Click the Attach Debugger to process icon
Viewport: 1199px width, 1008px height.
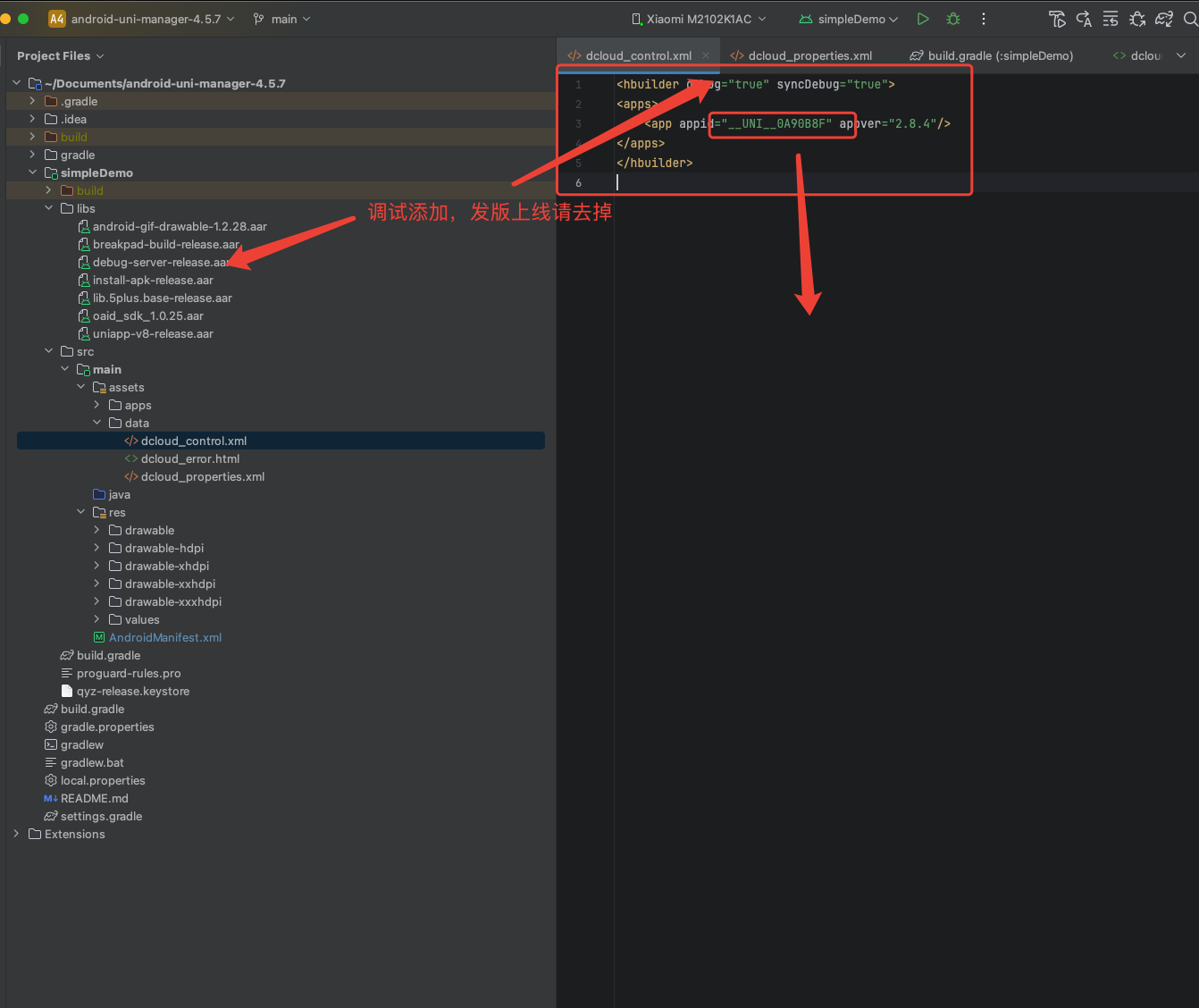point(1137,19)
